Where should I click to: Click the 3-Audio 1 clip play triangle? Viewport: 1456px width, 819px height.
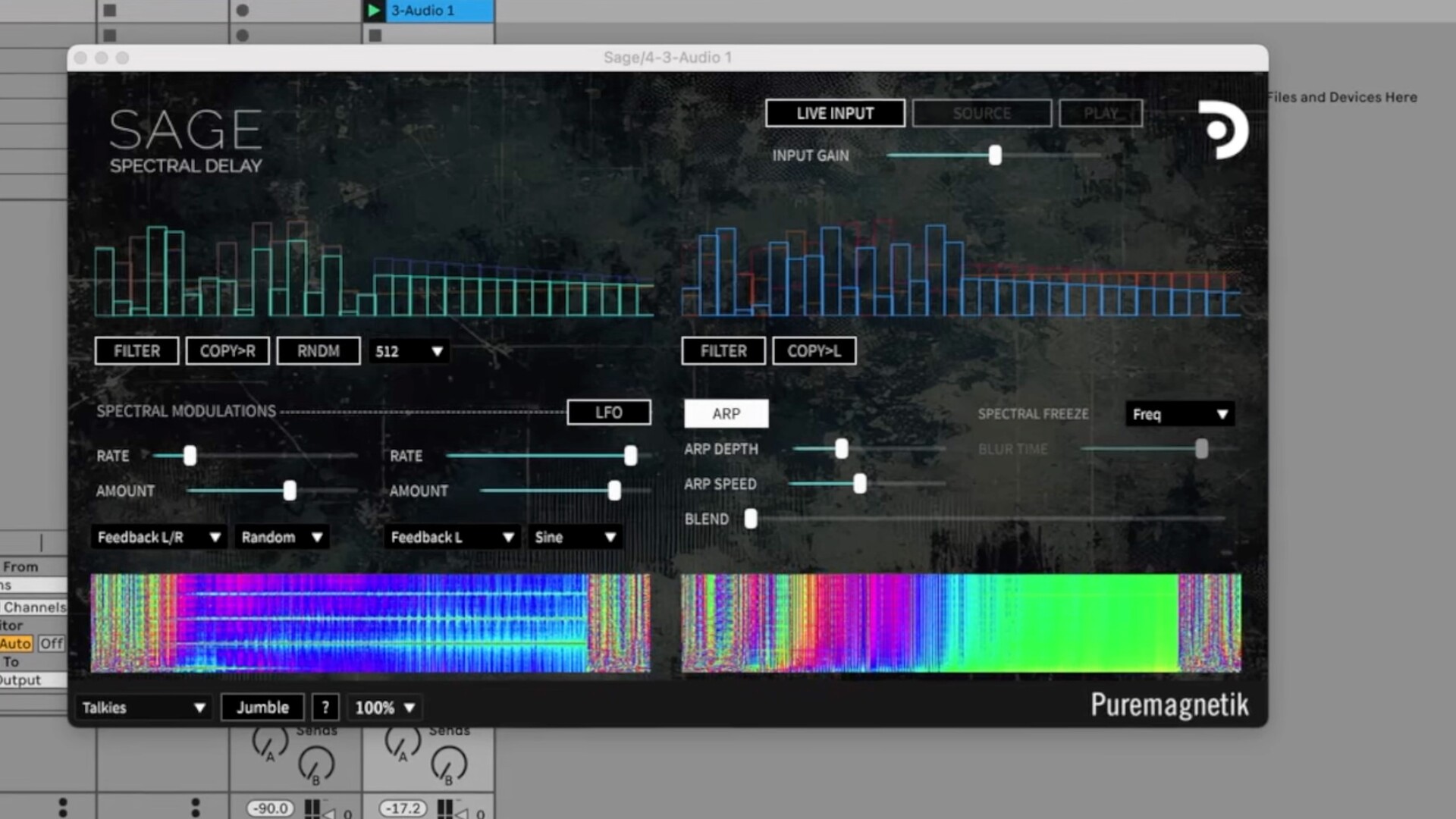click(x=373, y=11)
